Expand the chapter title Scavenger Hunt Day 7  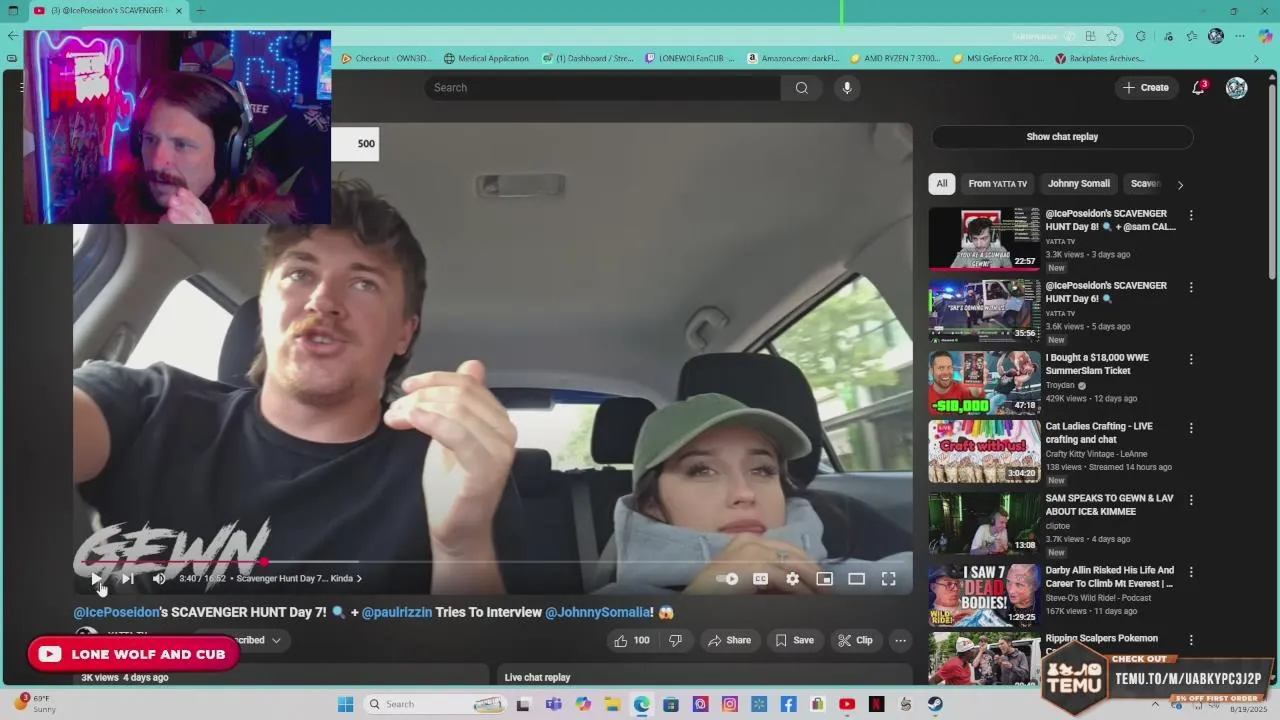click(299, 578)
